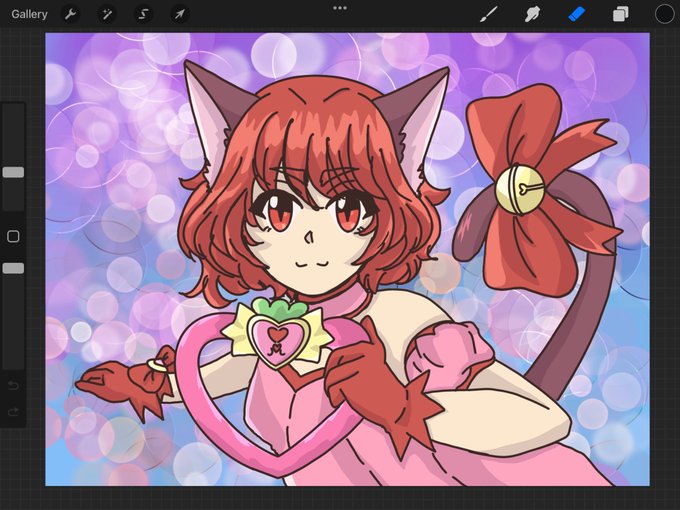Open the three-dot menu at top center
This screenshot has height=510, width=680.
340,8
